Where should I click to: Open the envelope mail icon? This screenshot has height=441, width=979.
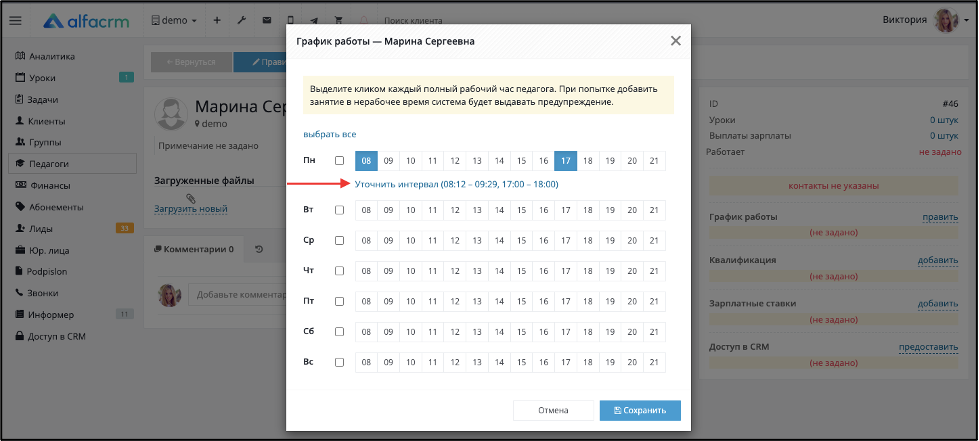click(267, 20)
